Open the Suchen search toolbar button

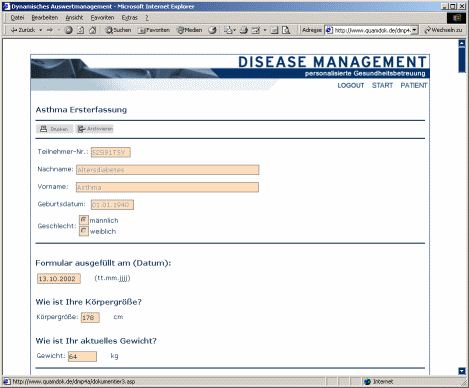[118, 30]
